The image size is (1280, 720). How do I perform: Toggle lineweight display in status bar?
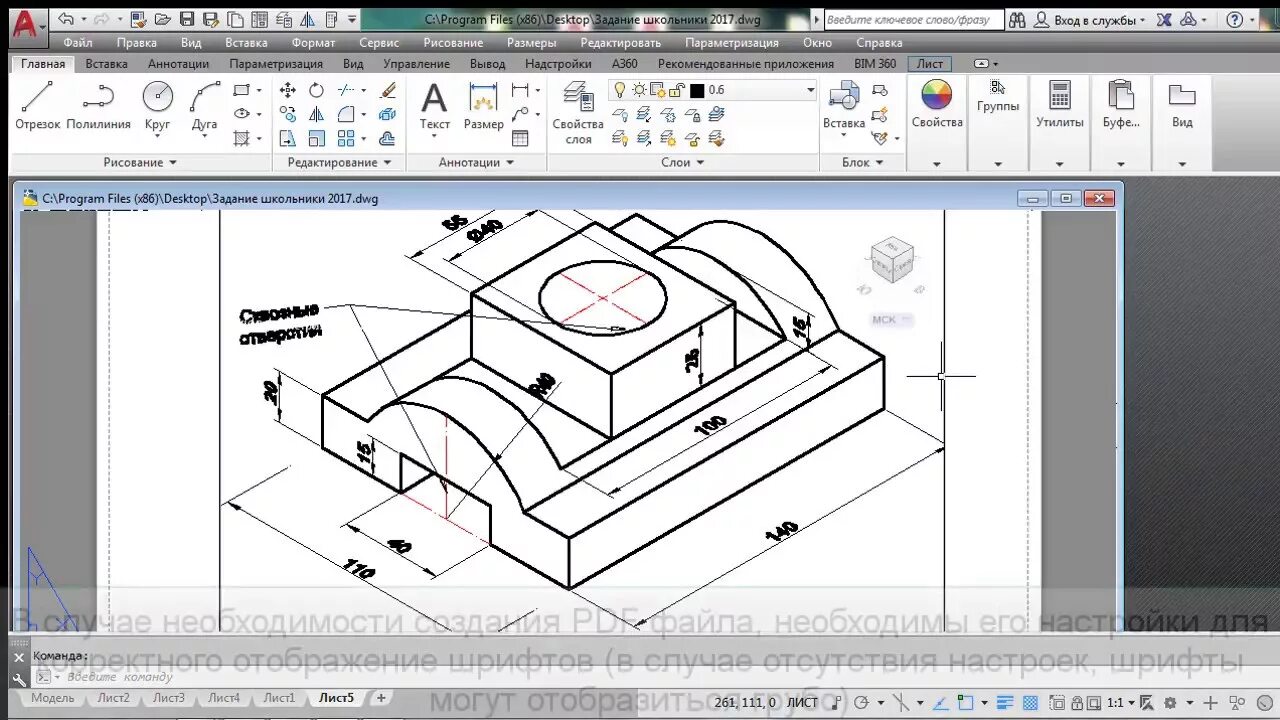tap(1007, 702)
